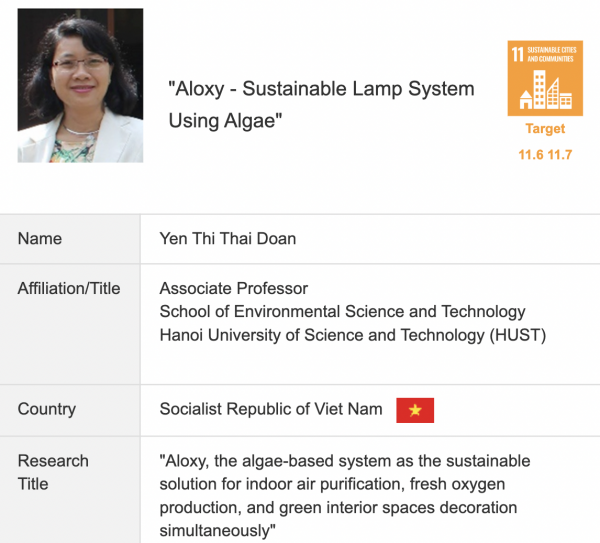Click the "Country" row label
Screen dimensions: 600x543
click(47, 409)
